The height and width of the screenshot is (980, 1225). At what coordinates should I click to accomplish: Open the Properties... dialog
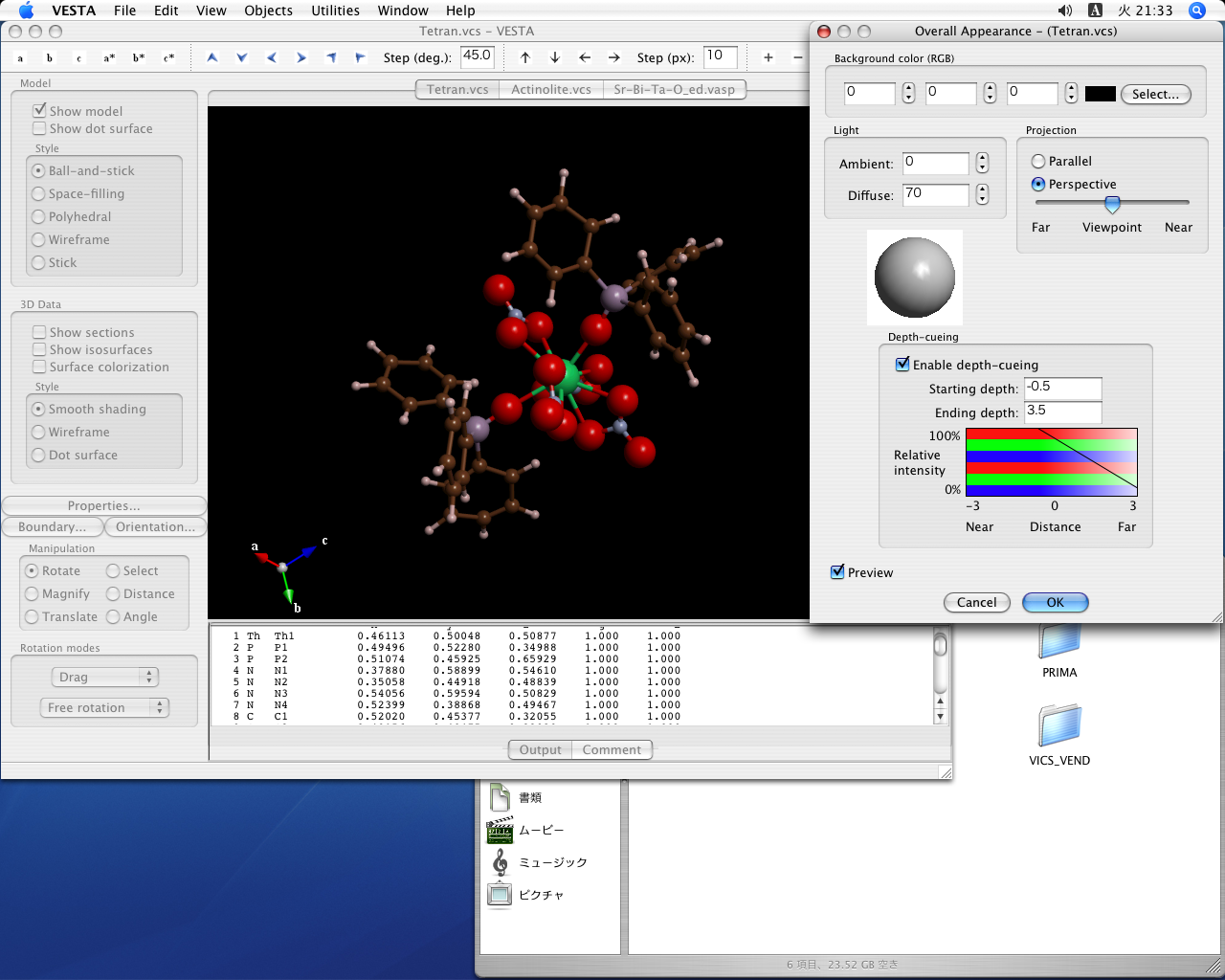point(103,505)
